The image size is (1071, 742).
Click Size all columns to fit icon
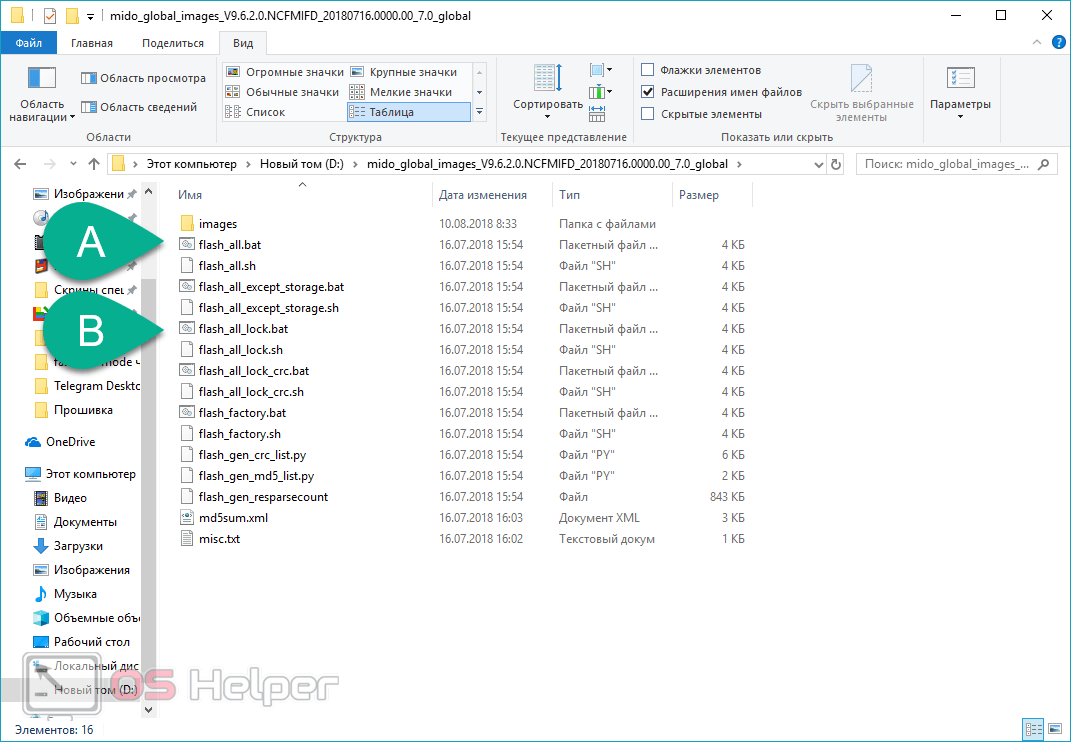click(597, 113)
